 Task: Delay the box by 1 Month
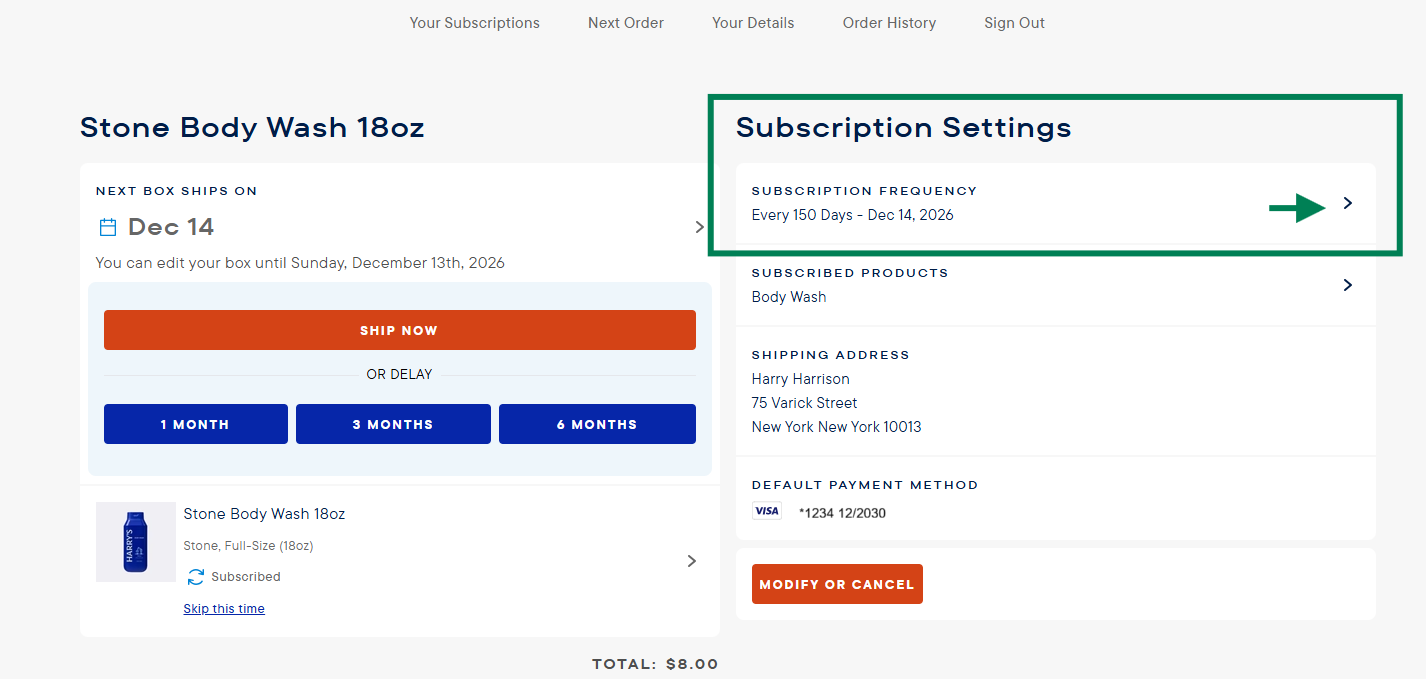pyautogui.click(x=195, y=424)
